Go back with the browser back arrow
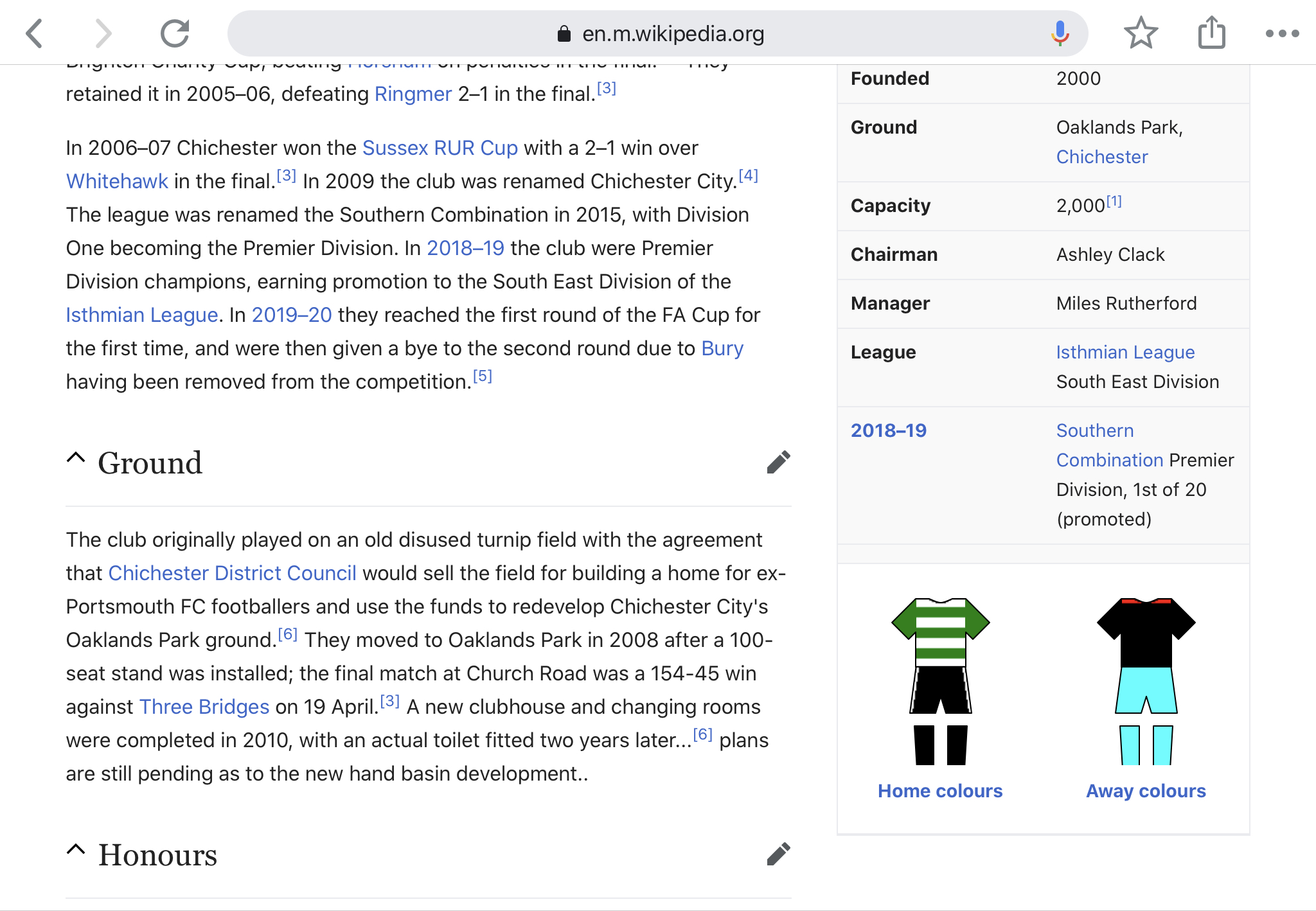 click(x=35, y=33)
